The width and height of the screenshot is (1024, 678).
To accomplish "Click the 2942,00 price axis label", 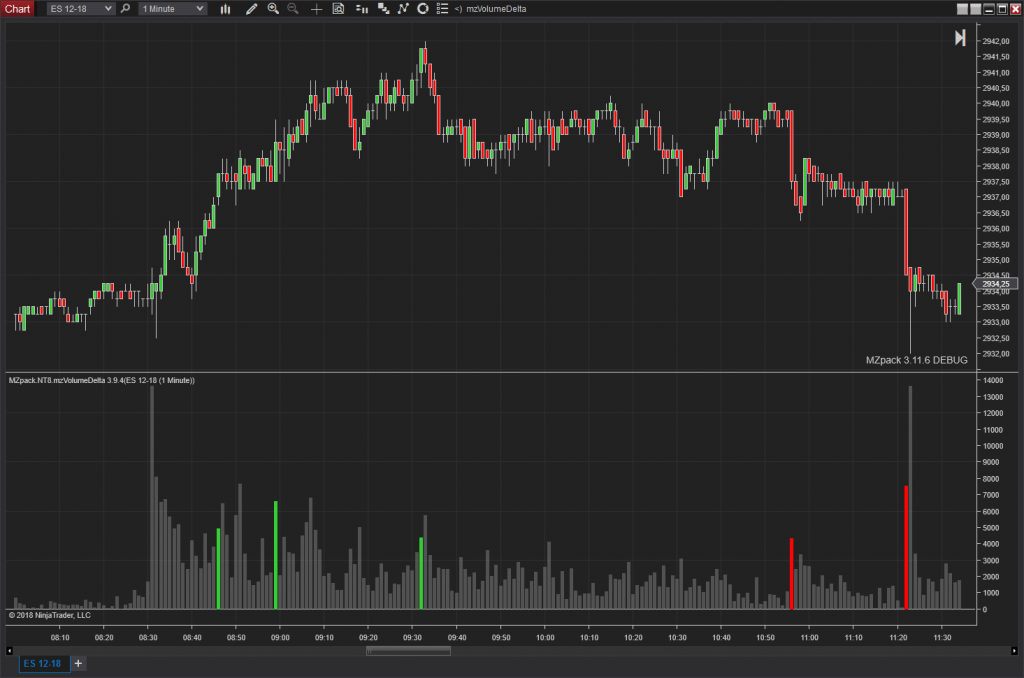I will pyautogui.click(x=996, y=41).
